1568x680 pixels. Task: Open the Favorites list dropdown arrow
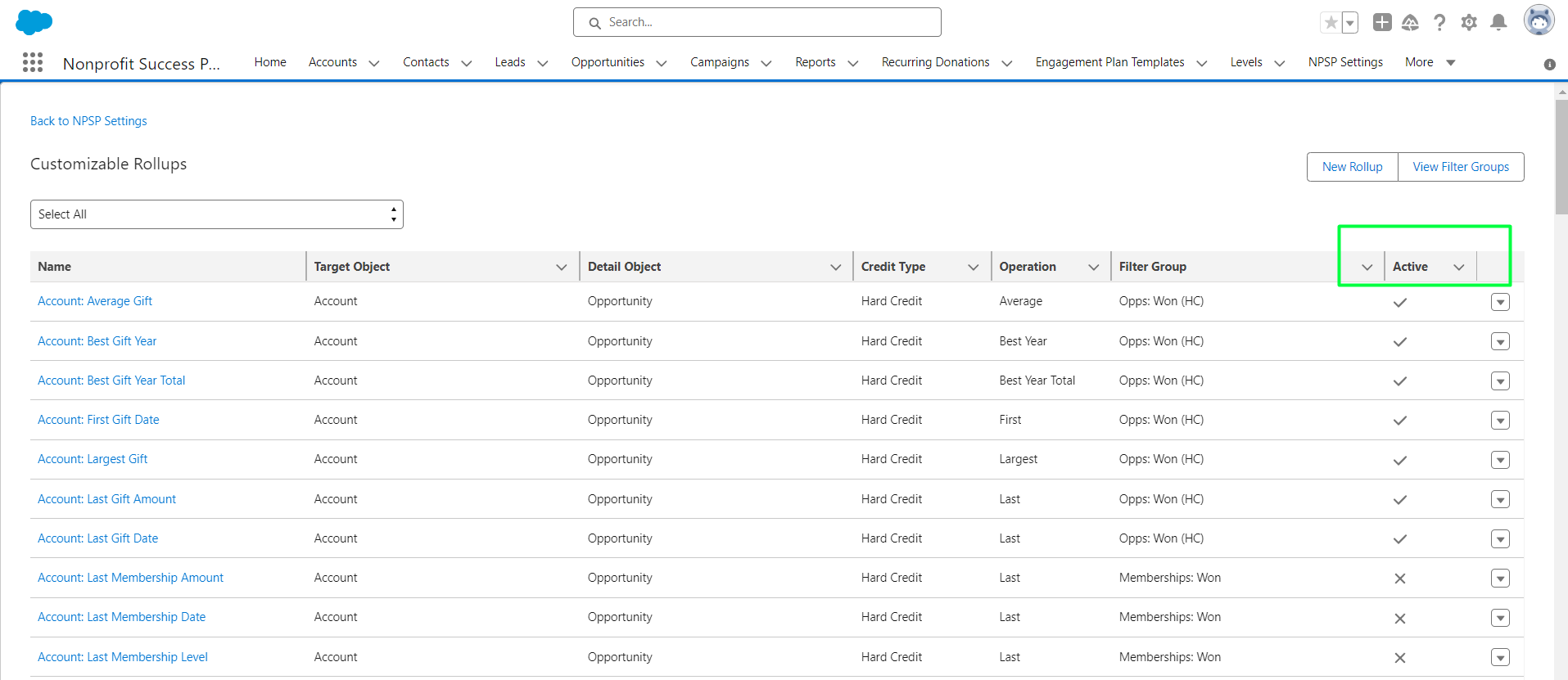[1350, 23]
